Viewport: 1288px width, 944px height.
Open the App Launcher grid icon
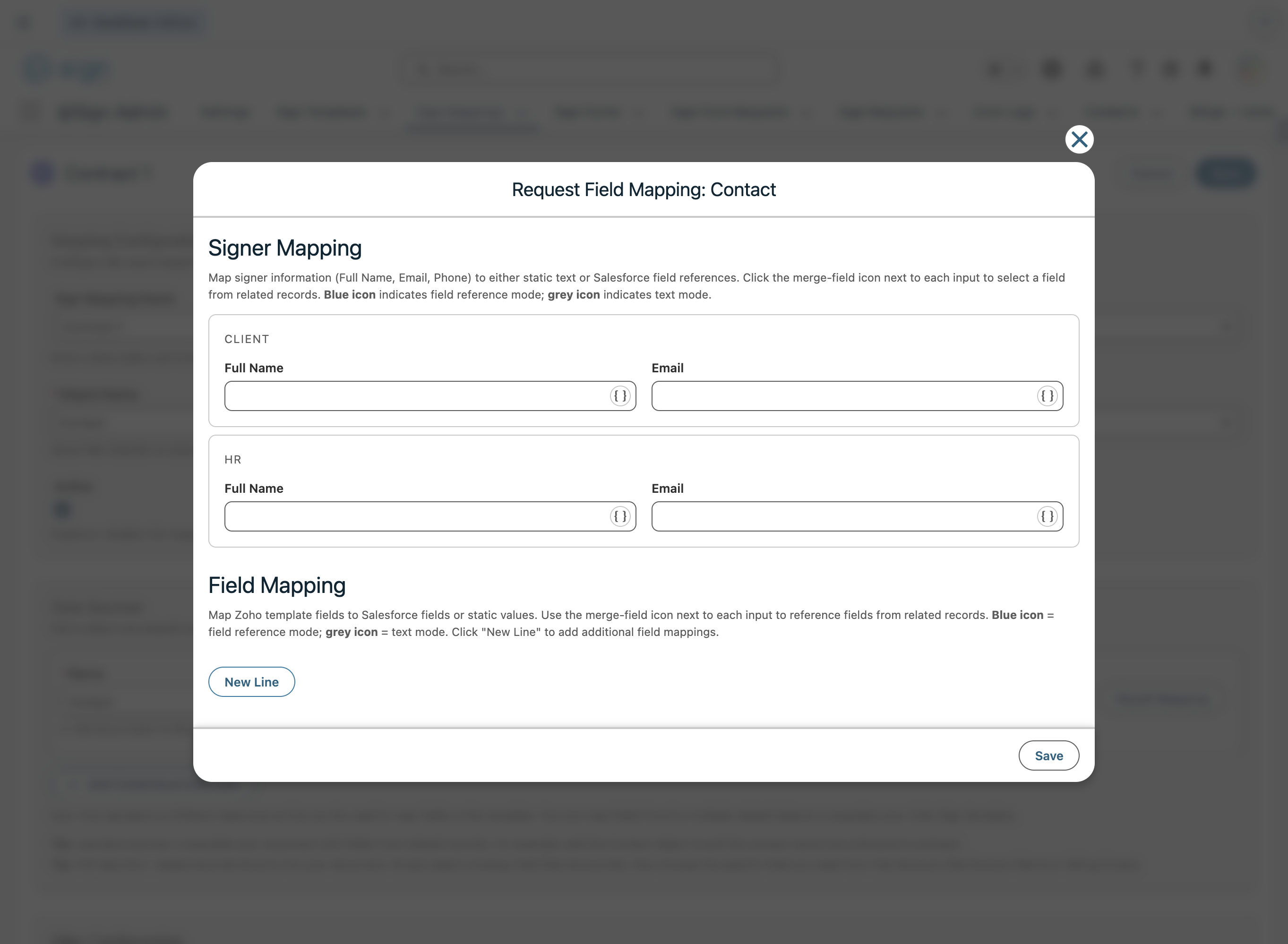32,112
